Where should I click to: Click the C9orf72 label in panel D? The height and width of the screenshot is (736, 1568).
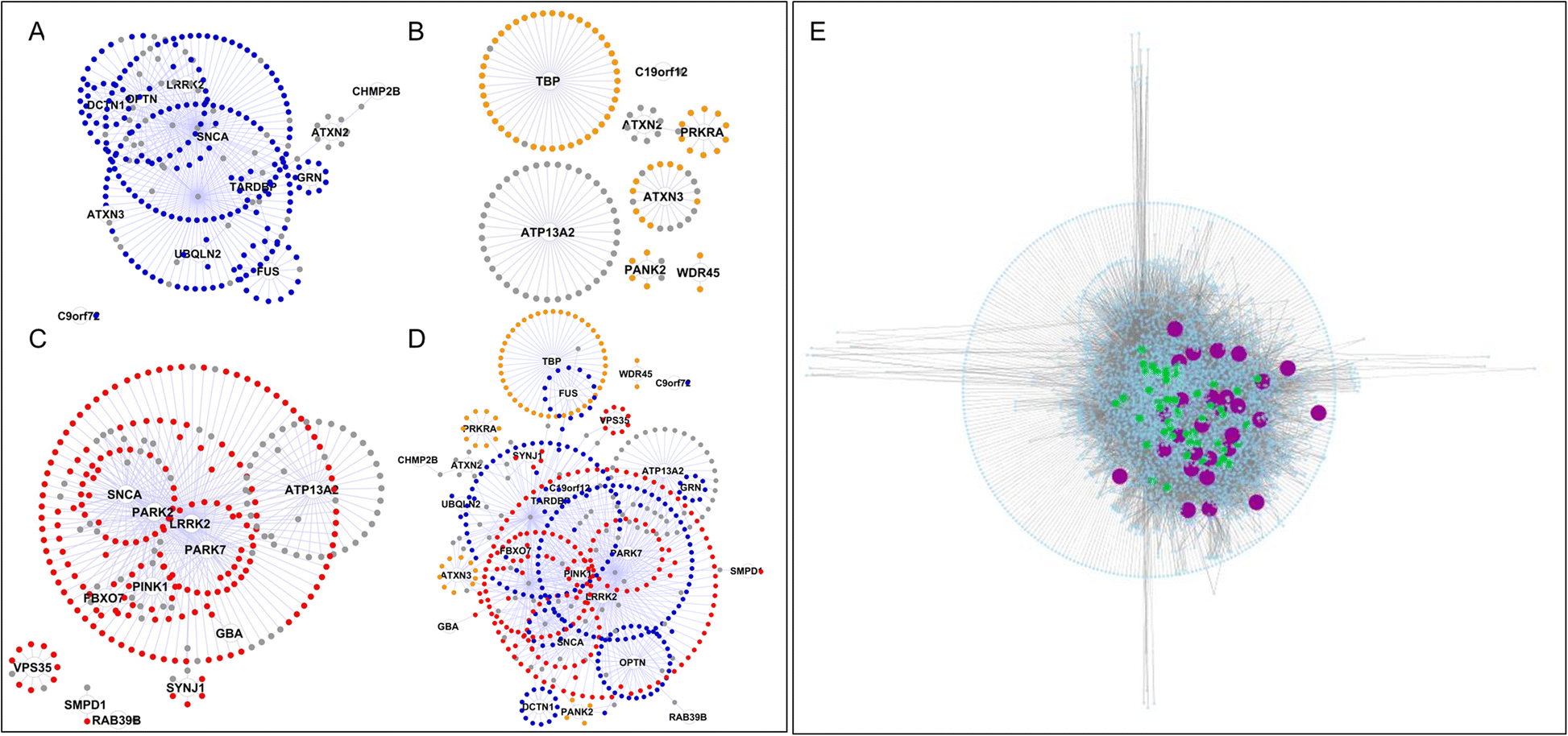click(673, 384)
